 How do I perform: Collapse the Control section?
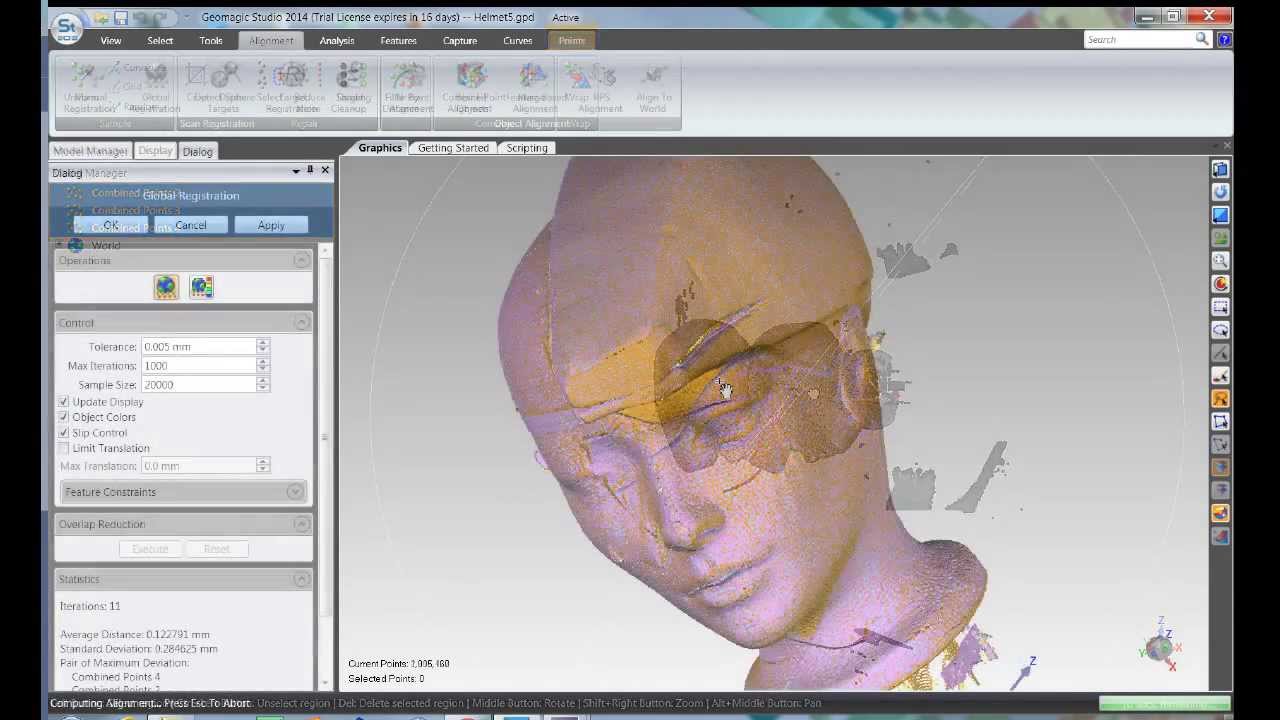(301, 323)
